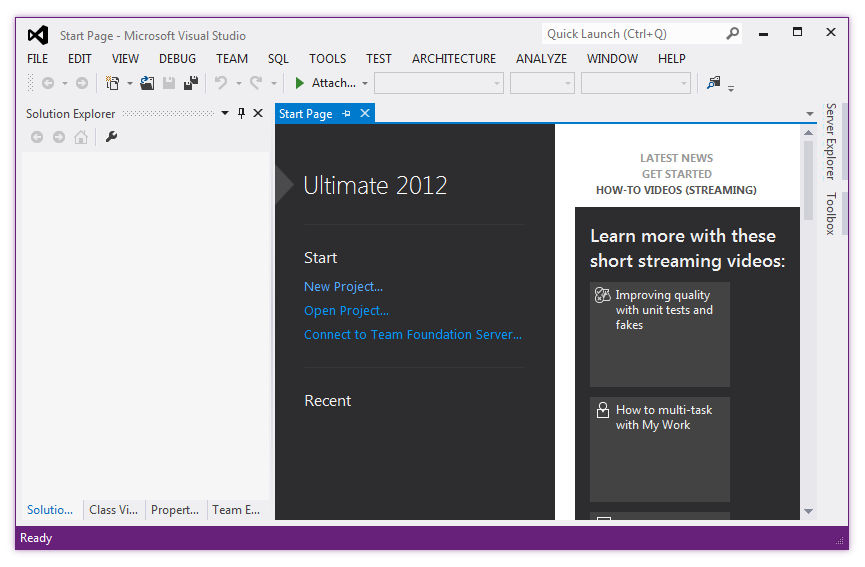The width and height of the screenshot is (865, 567).
Task: Click Connect to Team Foundation Server link
Action: click(413, 335)
